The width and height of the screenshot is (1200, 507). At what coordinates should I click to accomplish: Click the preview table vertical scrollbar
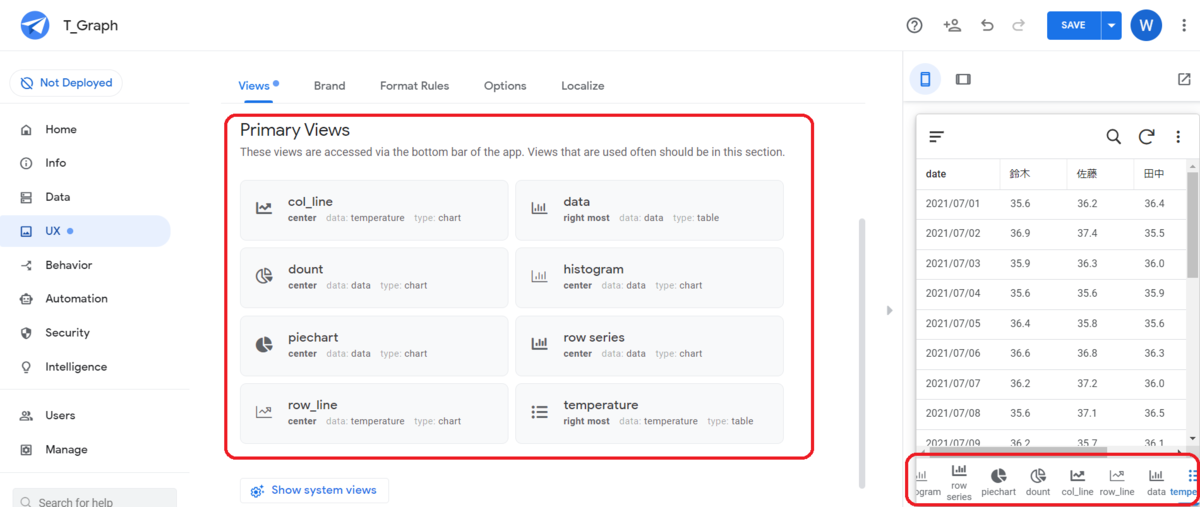[x=1192, y=224]
